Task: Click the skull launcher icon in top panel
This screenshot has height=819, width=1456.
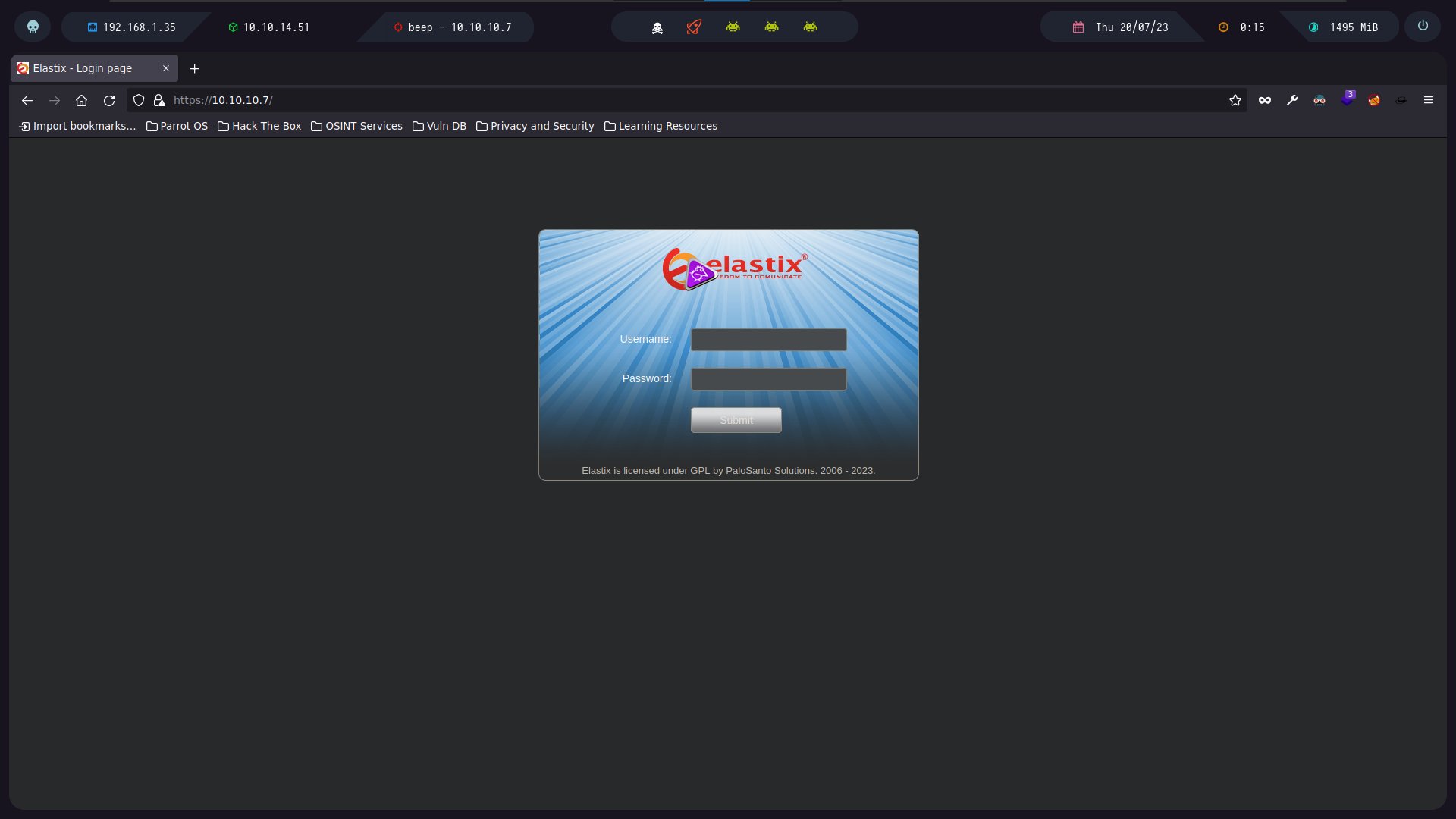Action: click(x=33, y=27)
